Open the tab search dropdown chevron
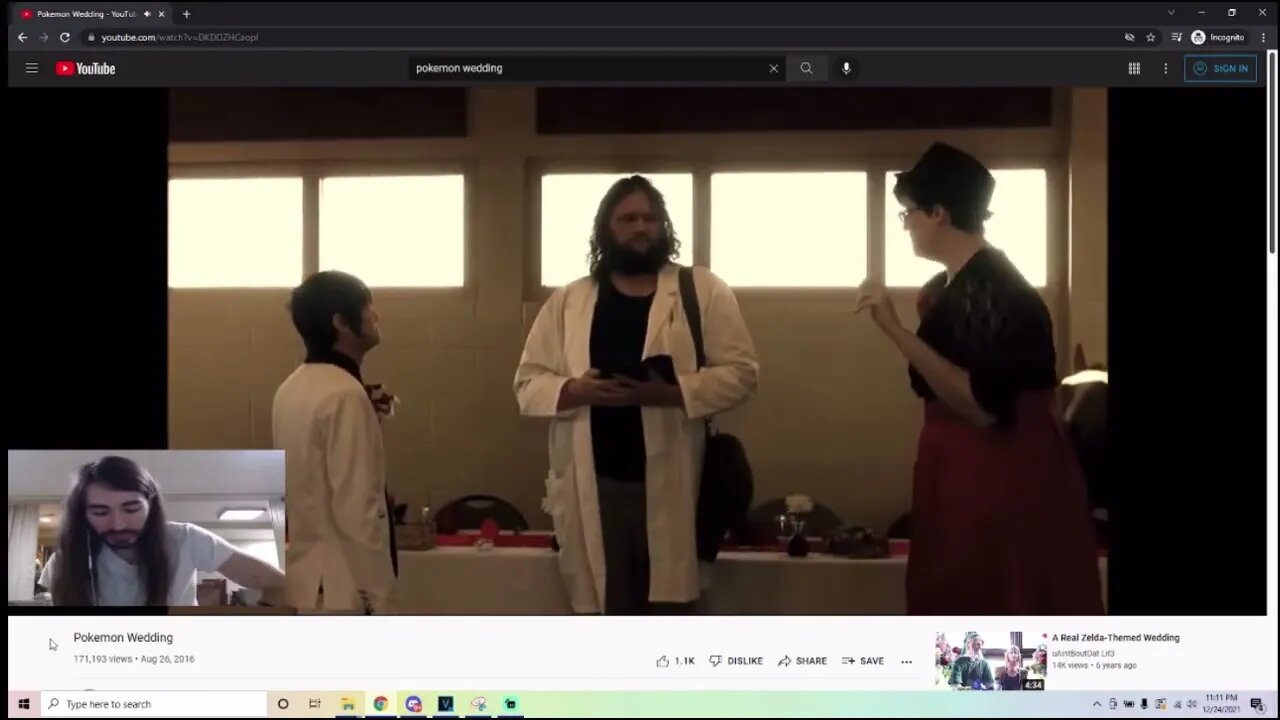The height and width of the screenshot is (720, 1280). [x=1171, y=13]
